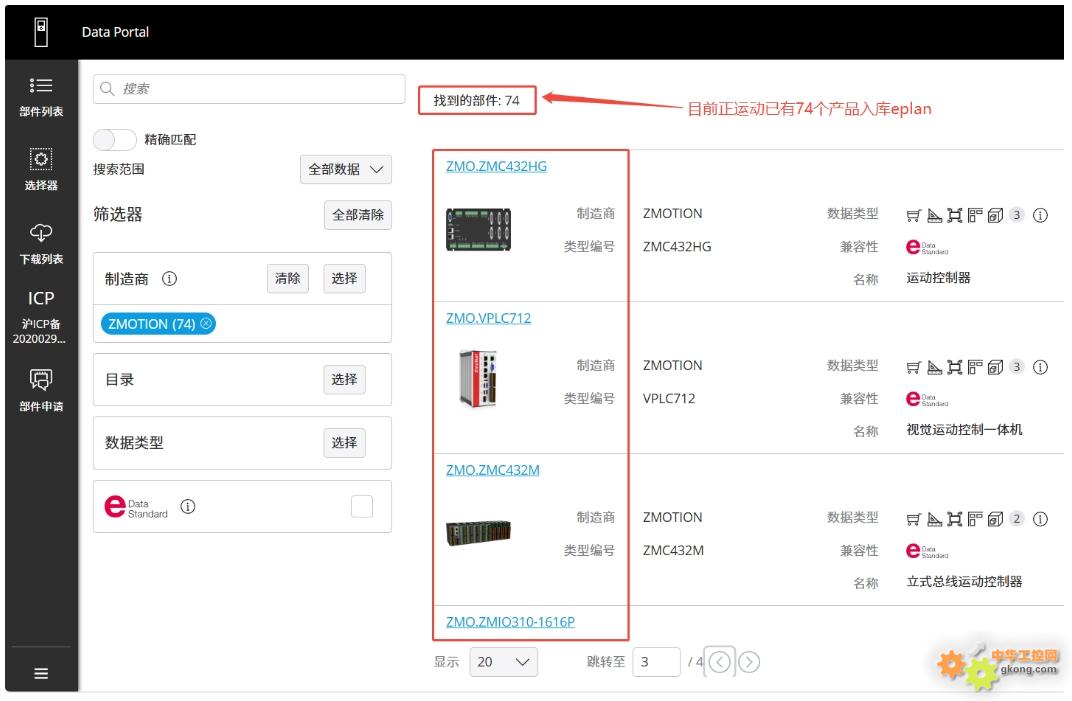Open the selector (选择器) sidebar item
1072x701 pixels.
[x=41, y=170]
